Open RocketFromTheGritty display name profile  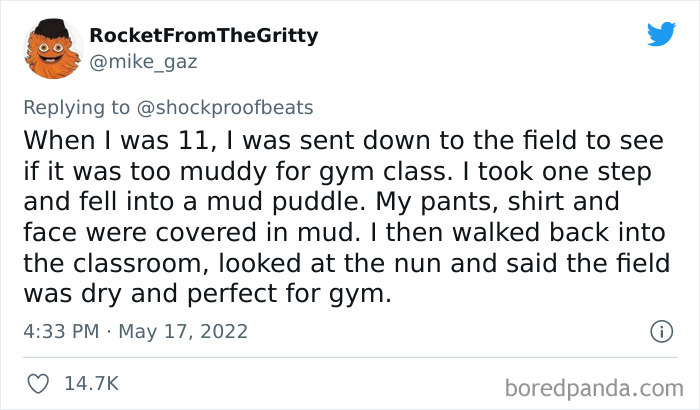point(203,36)
